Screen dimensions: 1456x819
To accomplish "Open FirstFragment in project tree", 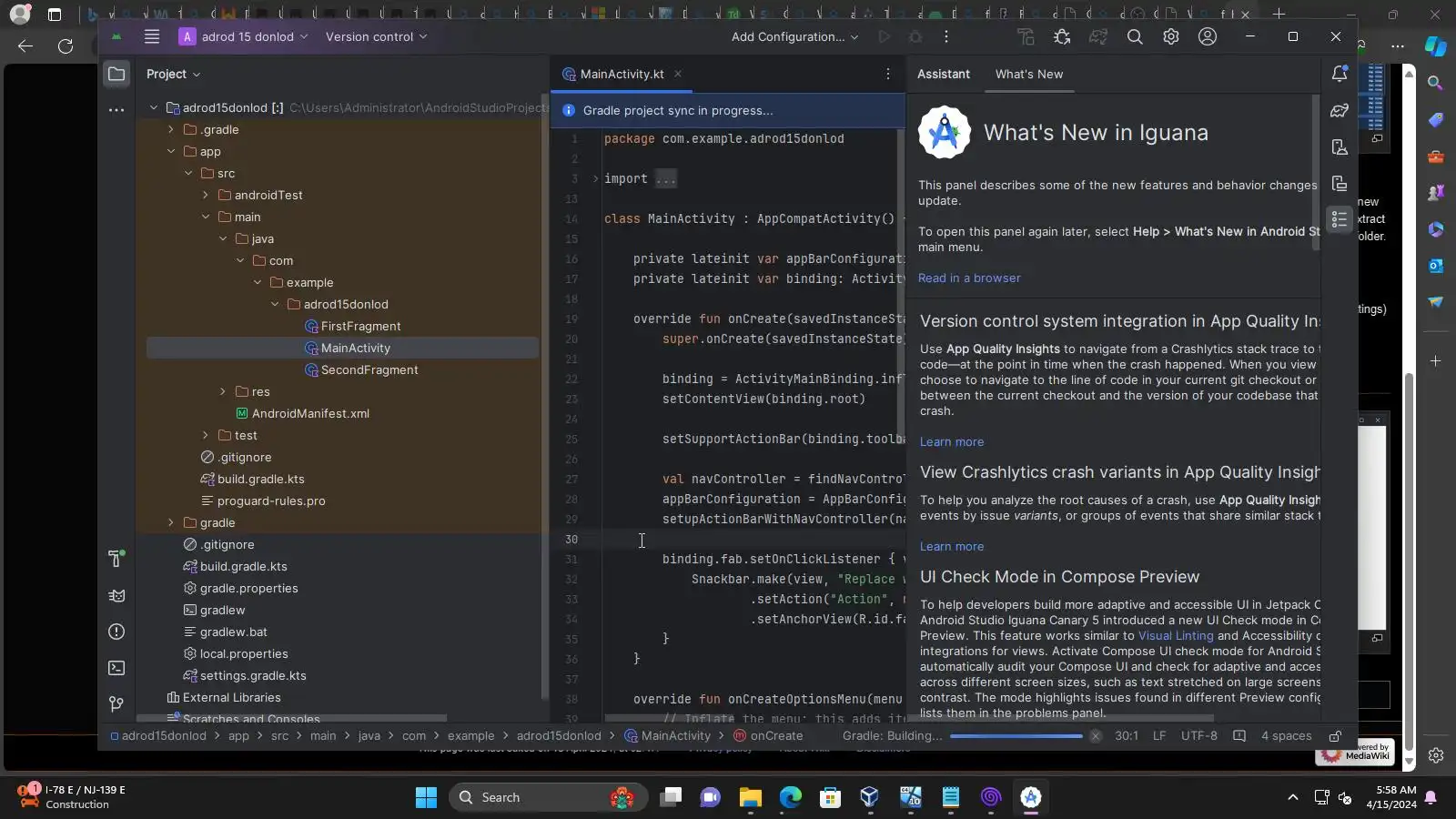I will 360,327.
